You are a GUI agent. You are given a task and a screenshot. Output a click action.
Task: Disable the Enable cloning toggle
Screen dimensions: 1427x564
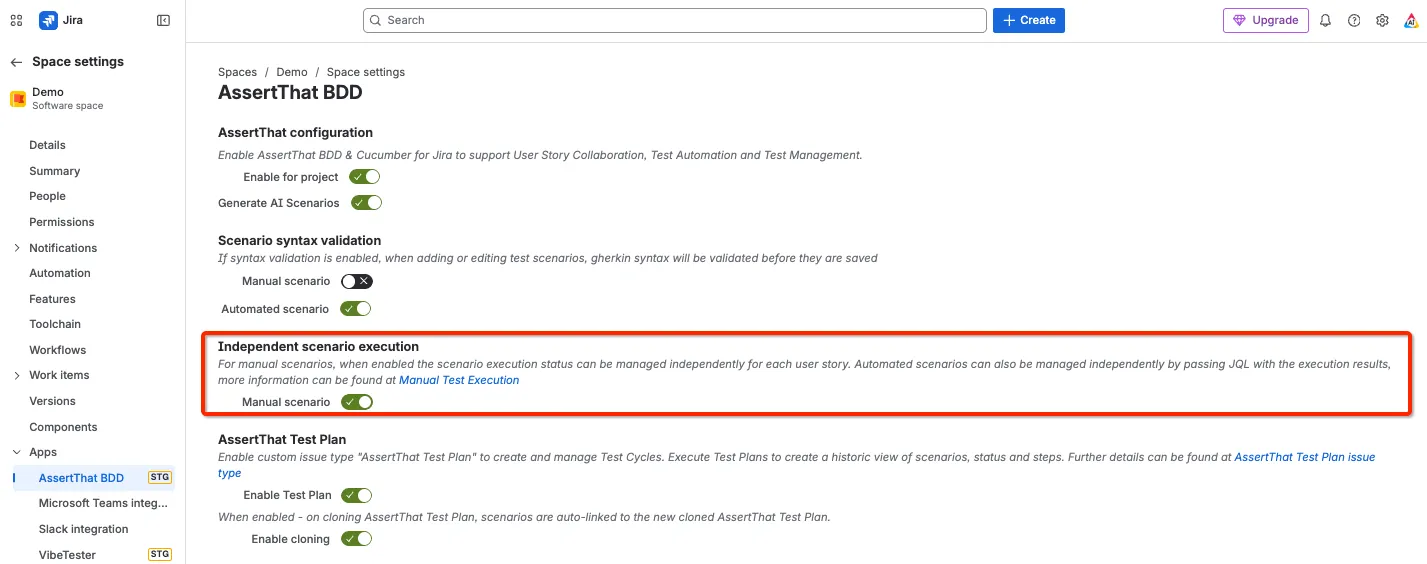pos(356,539)
